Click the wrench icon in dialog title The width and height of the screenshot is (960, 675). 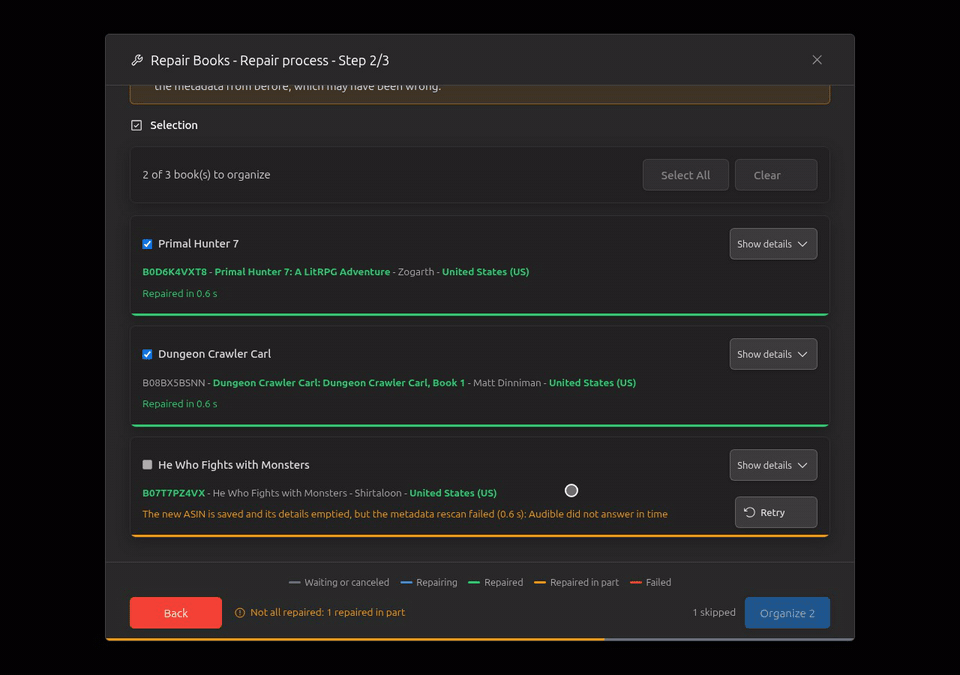(x=137, y=60)
